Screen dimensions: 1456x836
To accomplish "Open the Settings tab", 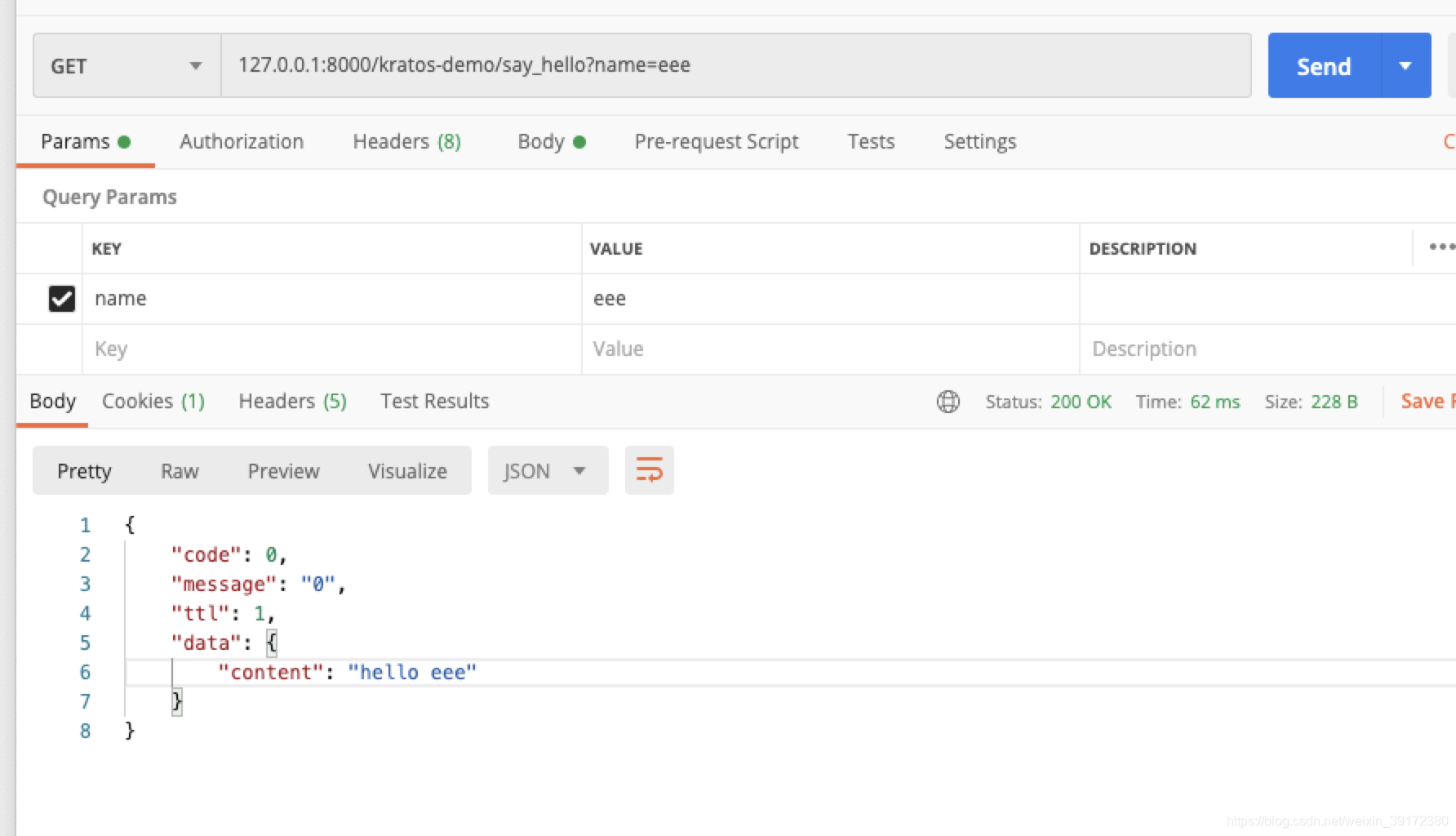I will (x=980, y=142).
